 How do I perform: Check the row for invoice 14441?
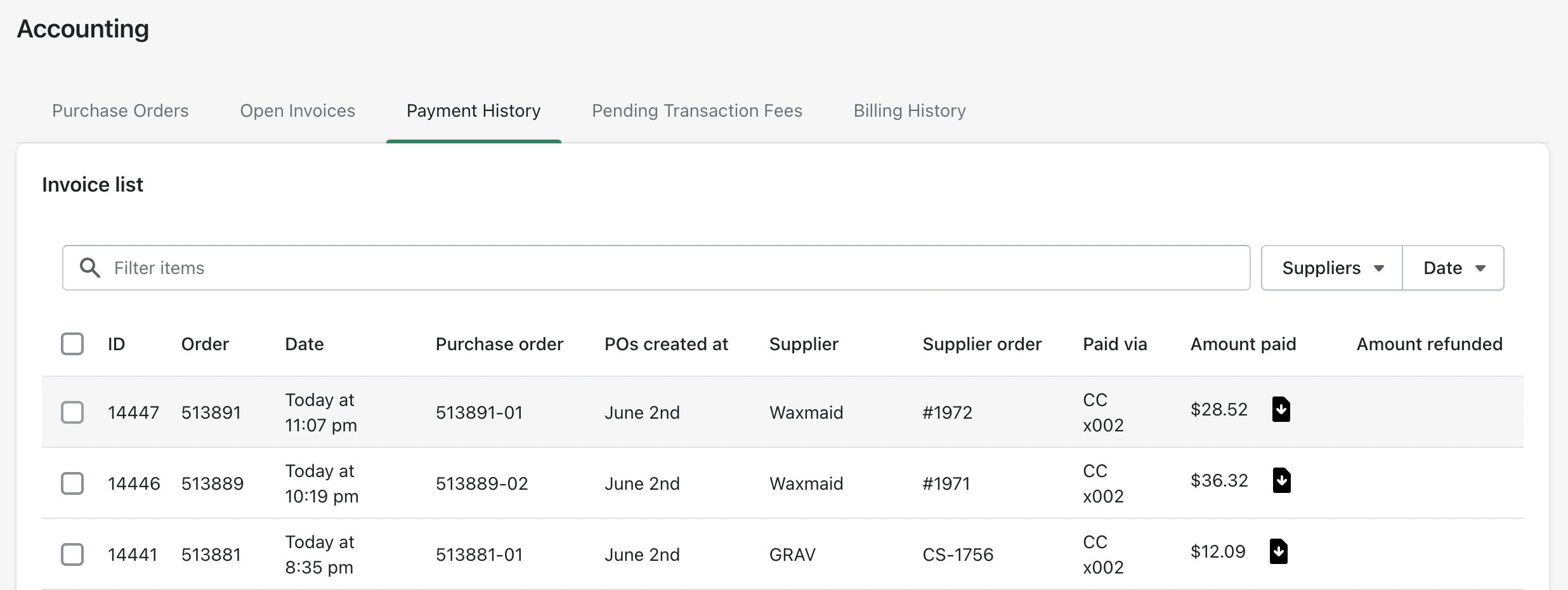(73, 554)
